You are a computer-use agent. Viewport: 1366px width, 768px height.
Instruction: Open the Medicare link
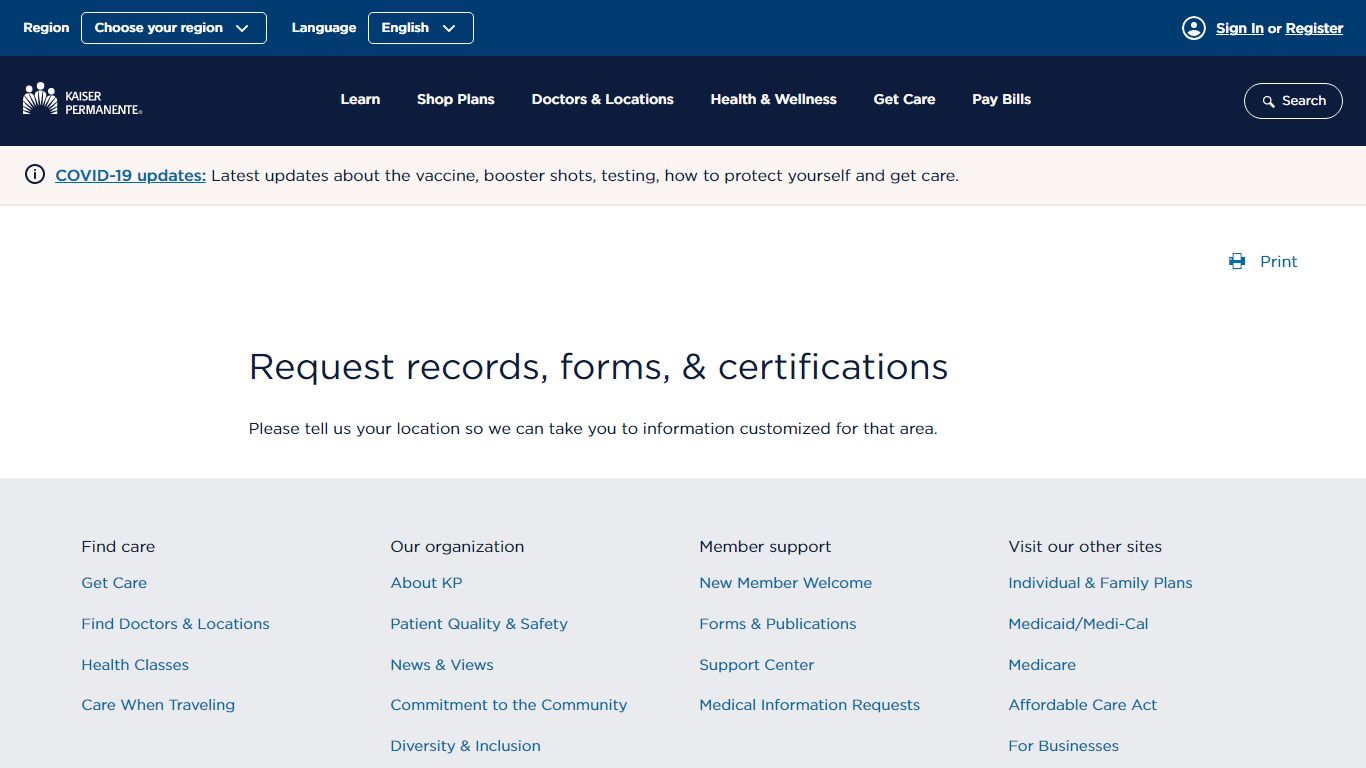tap(1042, 665)
